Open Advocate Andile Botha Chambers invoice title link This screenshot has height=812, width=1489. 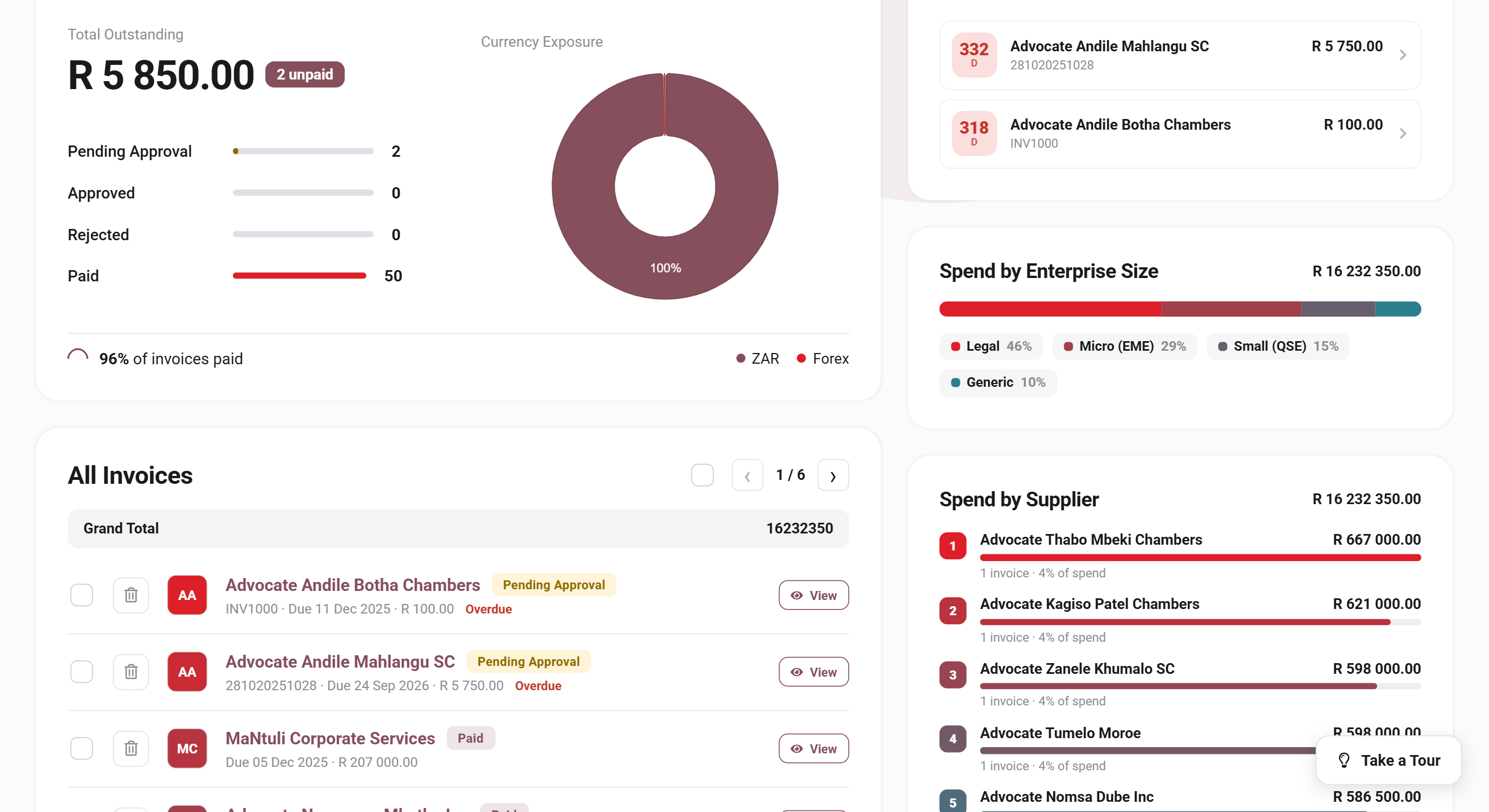coord(353,585)
